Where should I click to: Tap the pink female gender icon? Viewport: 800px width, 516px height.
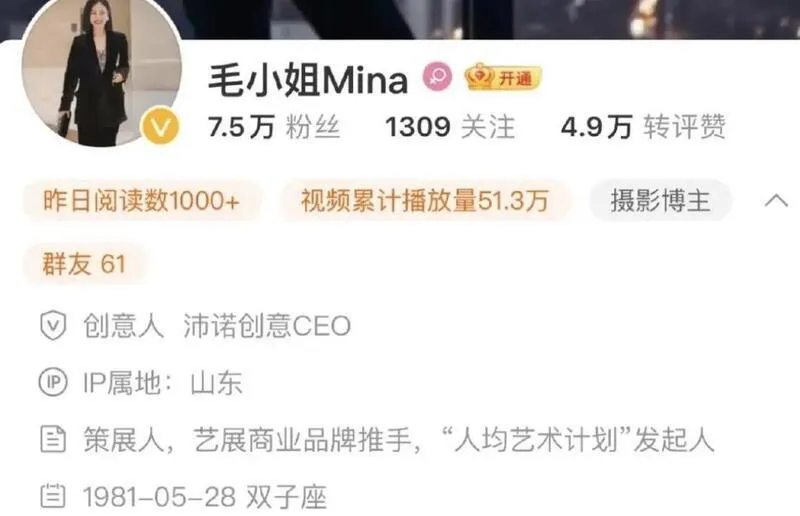(438, 77)
